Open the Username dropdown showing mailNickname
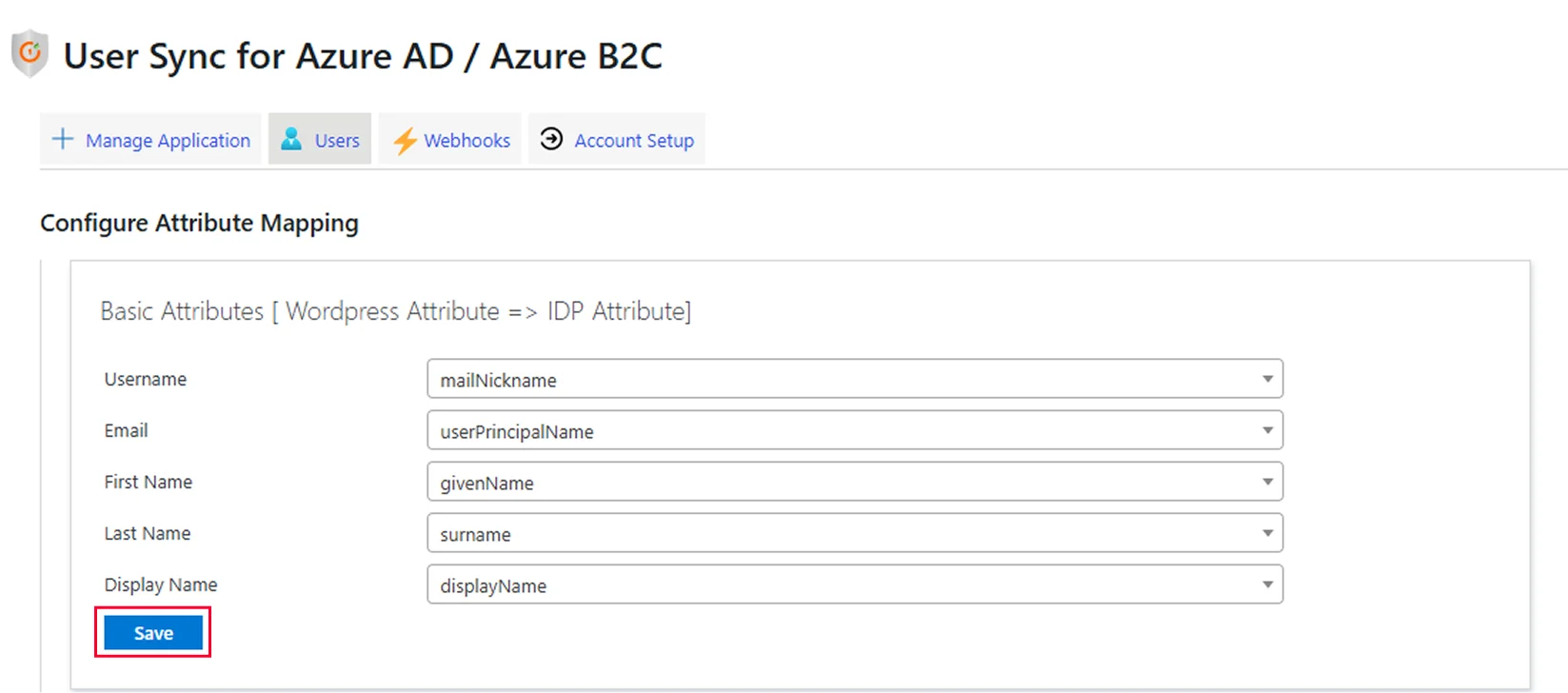Image resolution: width=1568 pixels, height=693 pixels. pos(855,379)
